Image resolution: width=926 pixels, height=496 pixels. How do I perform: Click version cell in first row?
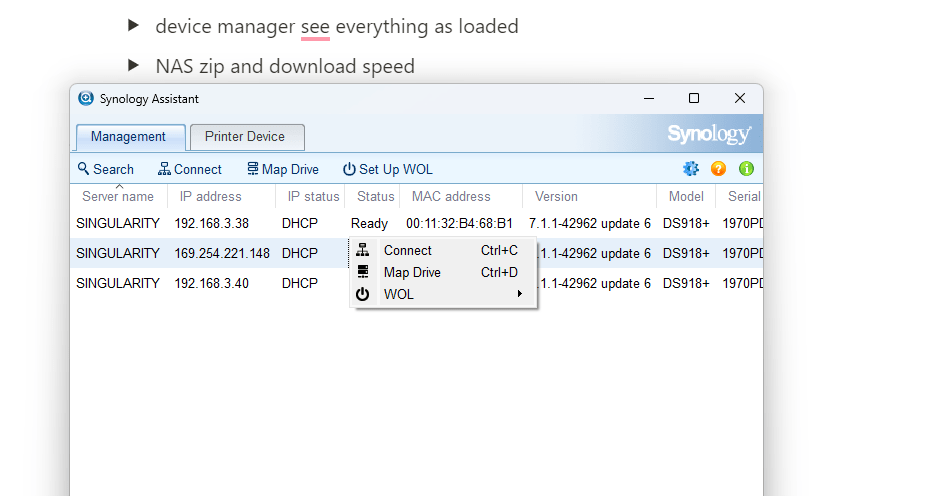(589, 223)
